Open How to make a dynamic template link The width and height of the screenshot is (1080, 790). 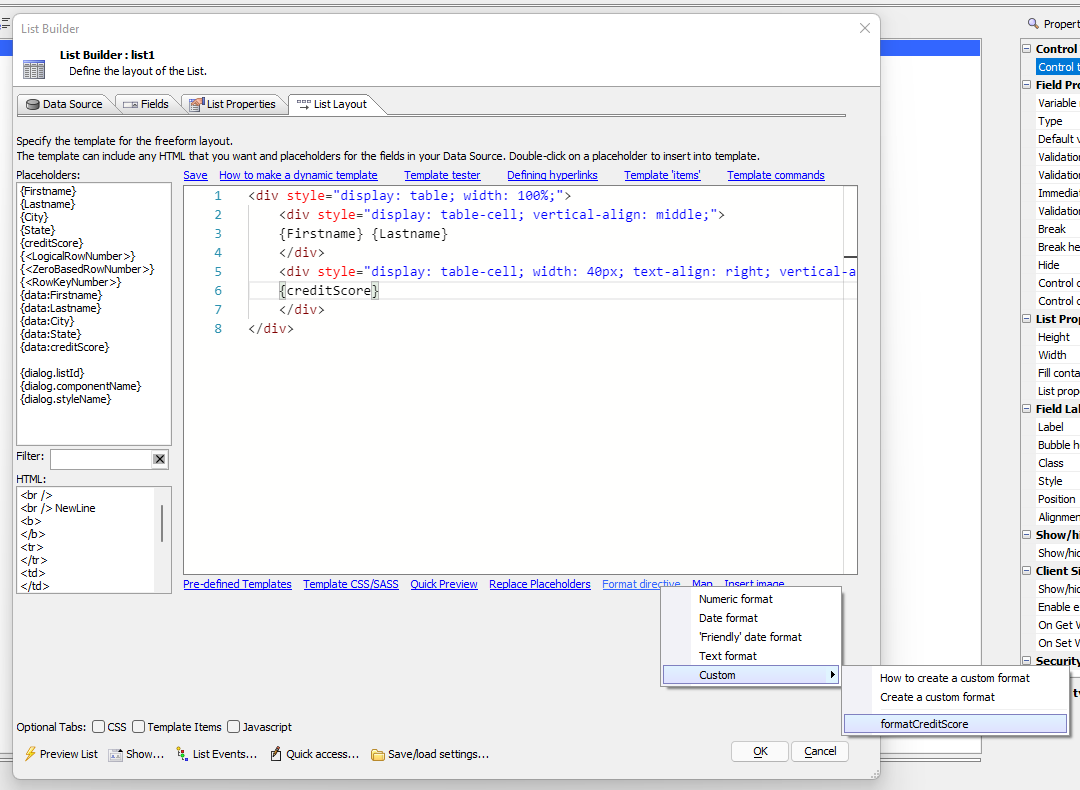pos(298,175)
